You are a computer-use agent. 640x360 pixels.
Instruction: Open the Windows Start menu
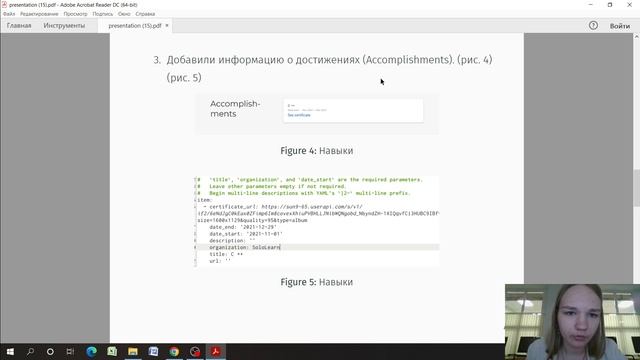coord(10,351)
